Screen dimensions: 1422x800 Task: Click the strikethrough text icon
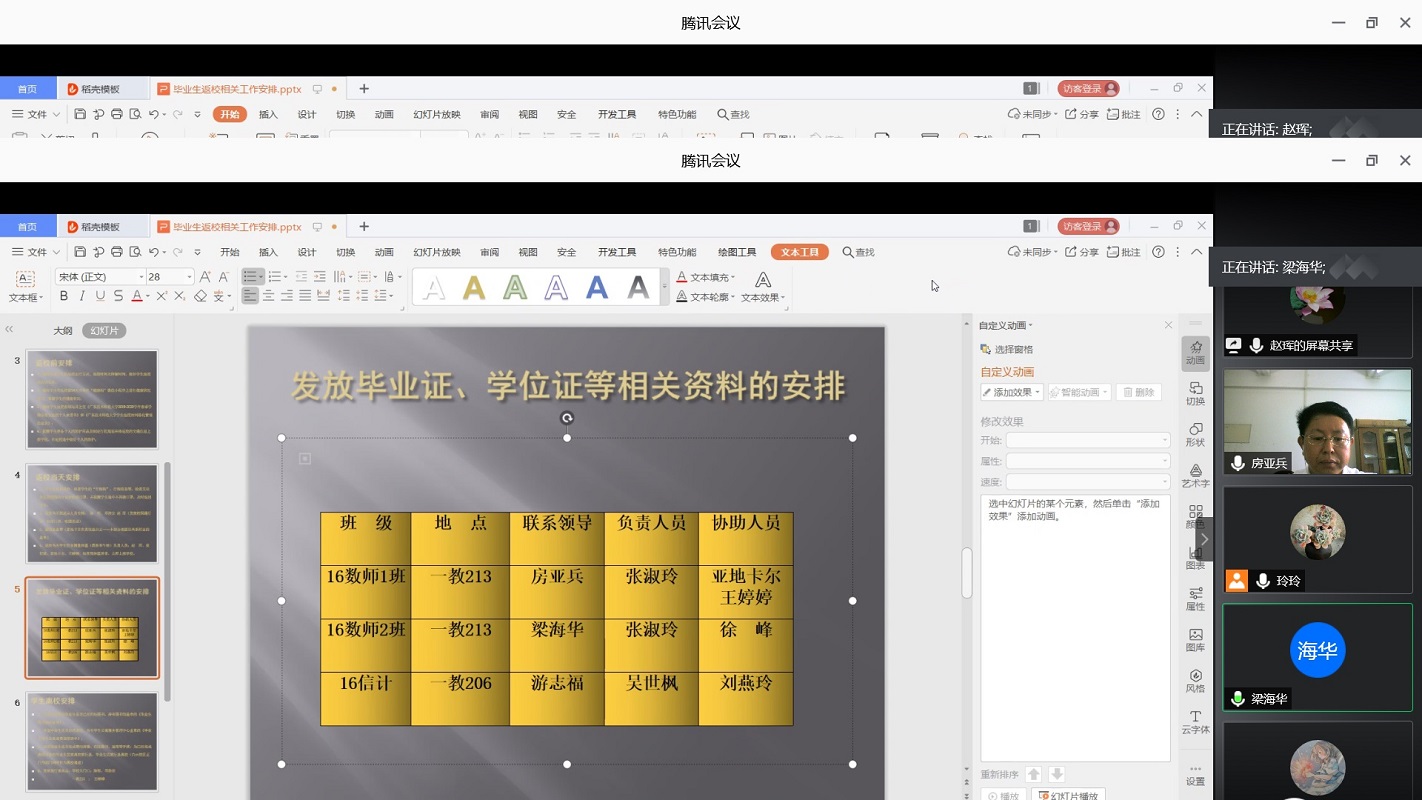tap(118, 296)
